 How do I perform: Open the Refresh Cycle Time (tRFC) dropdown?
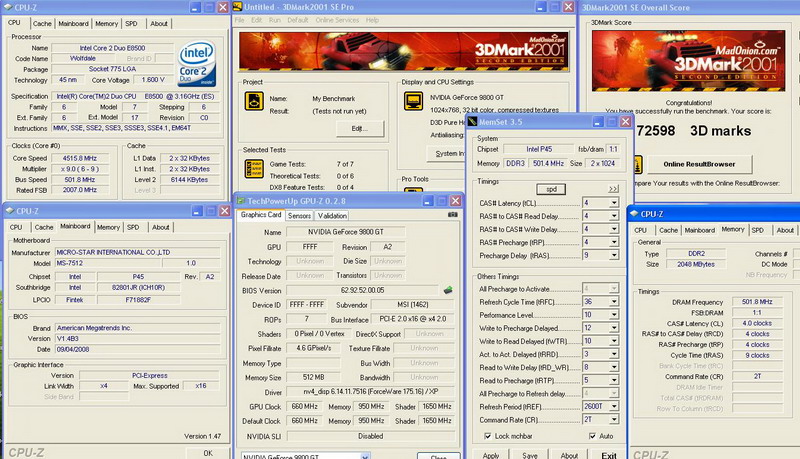pos(614,302)
